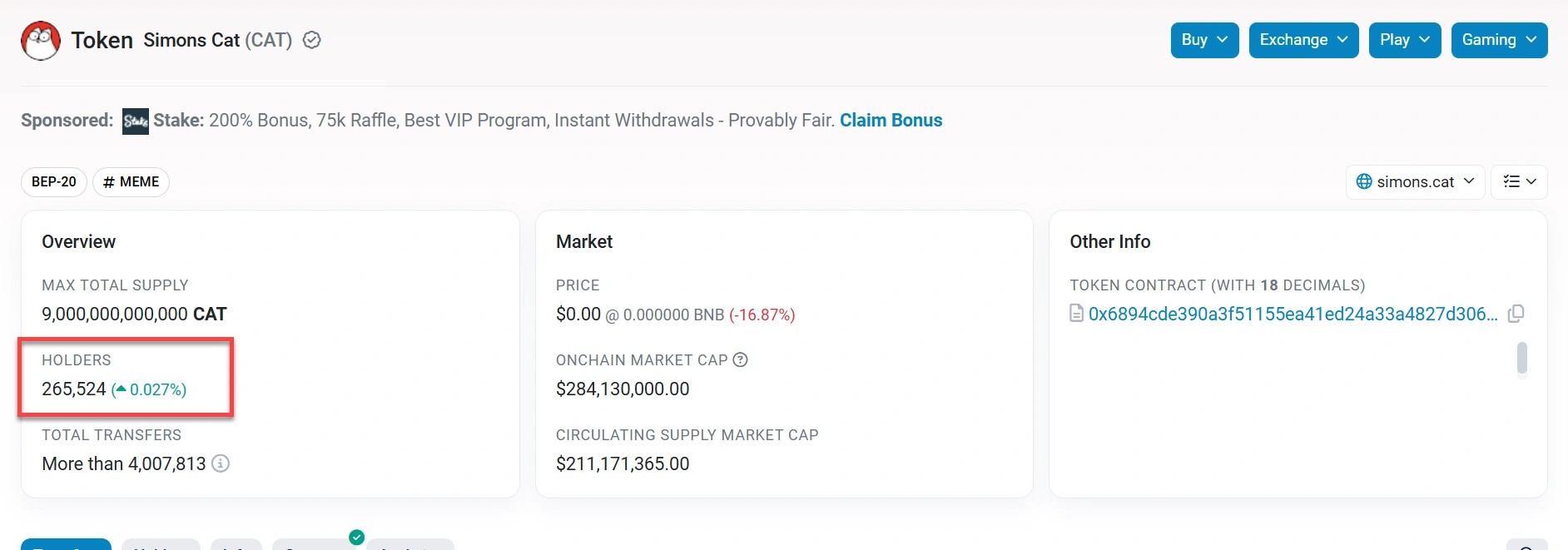Click the Other Info panel scrollbar

pos(1522,359)
